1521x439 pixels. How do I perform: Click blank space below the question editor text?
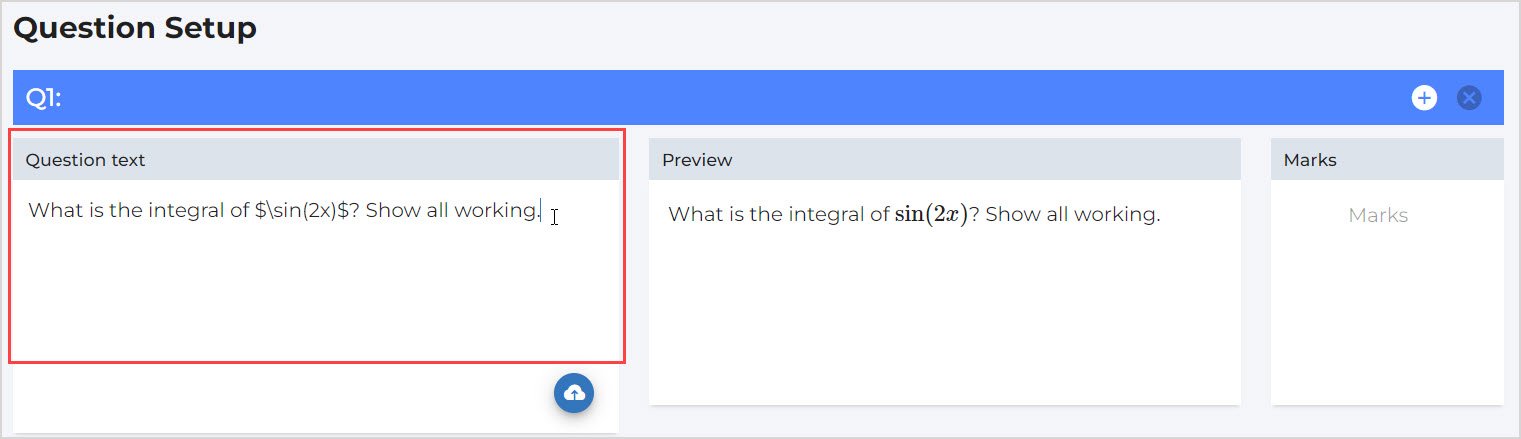pyautogui.click(x=315, y=300)
